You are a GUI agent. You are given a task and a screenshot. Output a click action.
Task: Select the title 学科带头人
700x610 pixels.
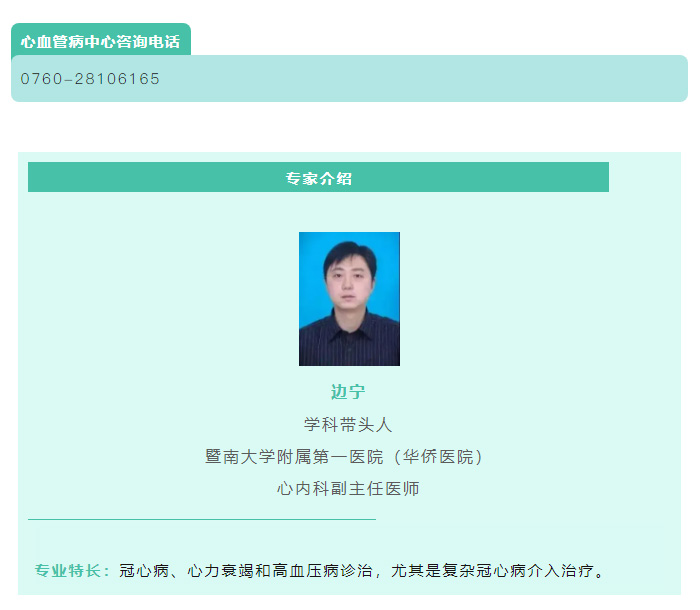point(348,424)
